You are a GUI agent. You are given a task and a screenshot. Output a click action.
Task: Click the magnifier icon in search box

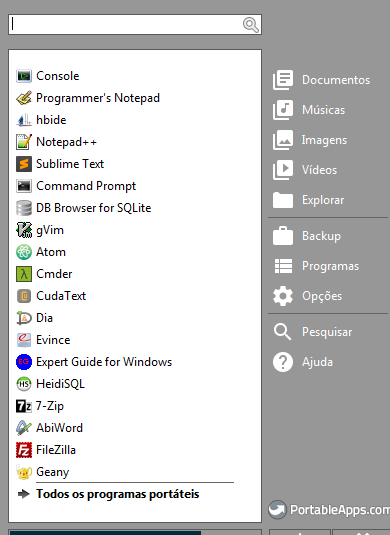251,25
